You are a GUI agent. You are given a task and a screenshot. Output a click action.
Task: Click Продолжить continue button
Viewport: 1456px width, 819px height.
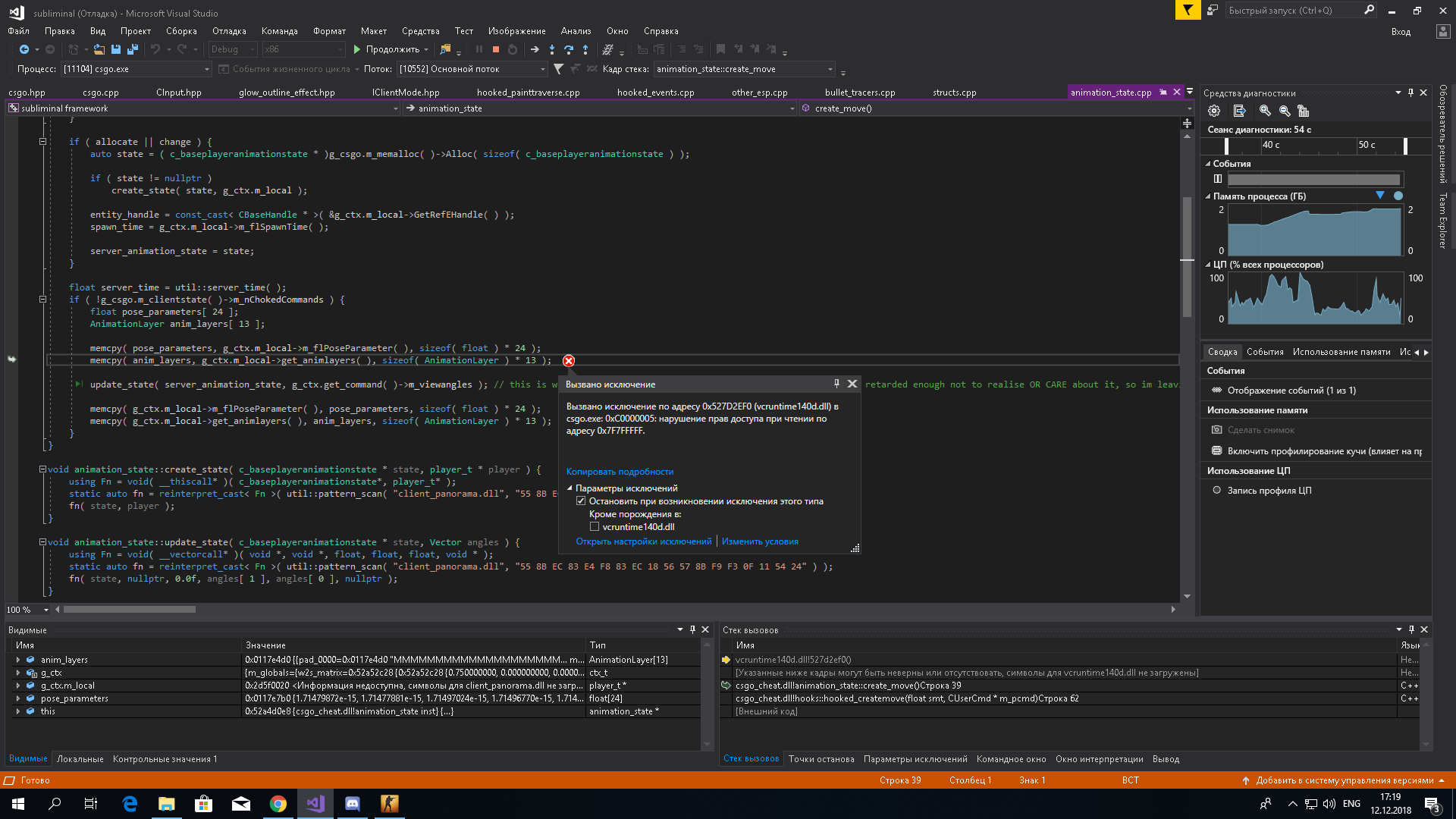pos(385,50)
